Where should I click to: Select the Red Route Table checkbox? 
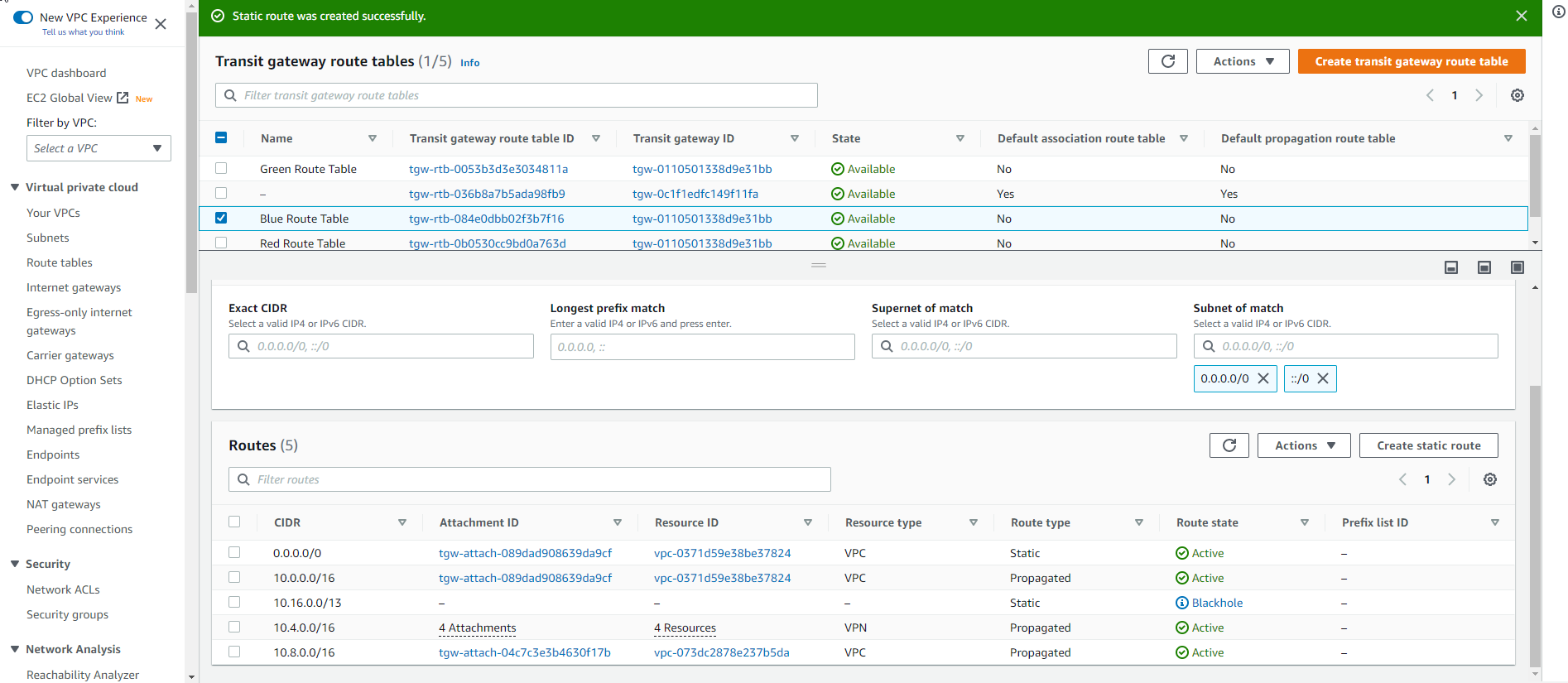click(x=221, y=243)
